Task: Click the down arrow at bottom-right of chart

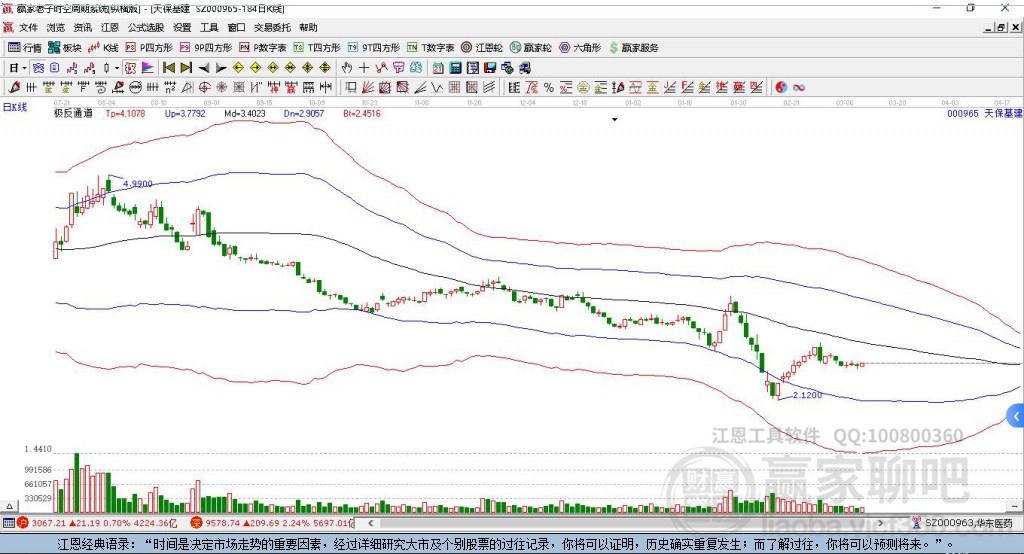Action: pyautogui.click(x=1014, y=506)
